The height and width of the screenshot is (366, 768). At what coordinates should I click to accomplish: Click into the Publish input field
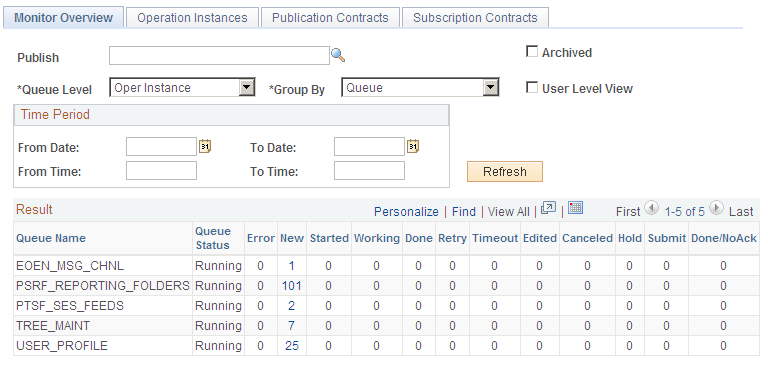[x=219, y=55]
